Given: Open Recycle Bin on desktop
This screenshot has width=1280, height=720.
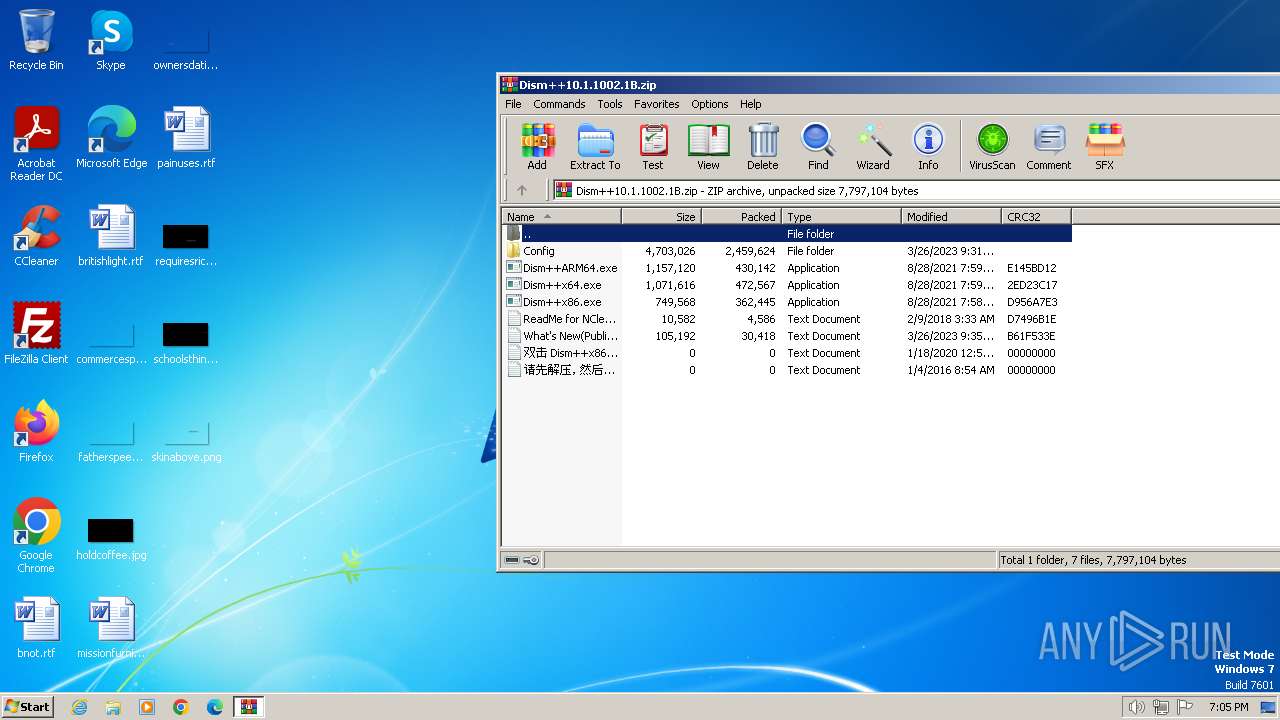Looking at the screenshot, I should pyautogui.click(x=36, y=40).
